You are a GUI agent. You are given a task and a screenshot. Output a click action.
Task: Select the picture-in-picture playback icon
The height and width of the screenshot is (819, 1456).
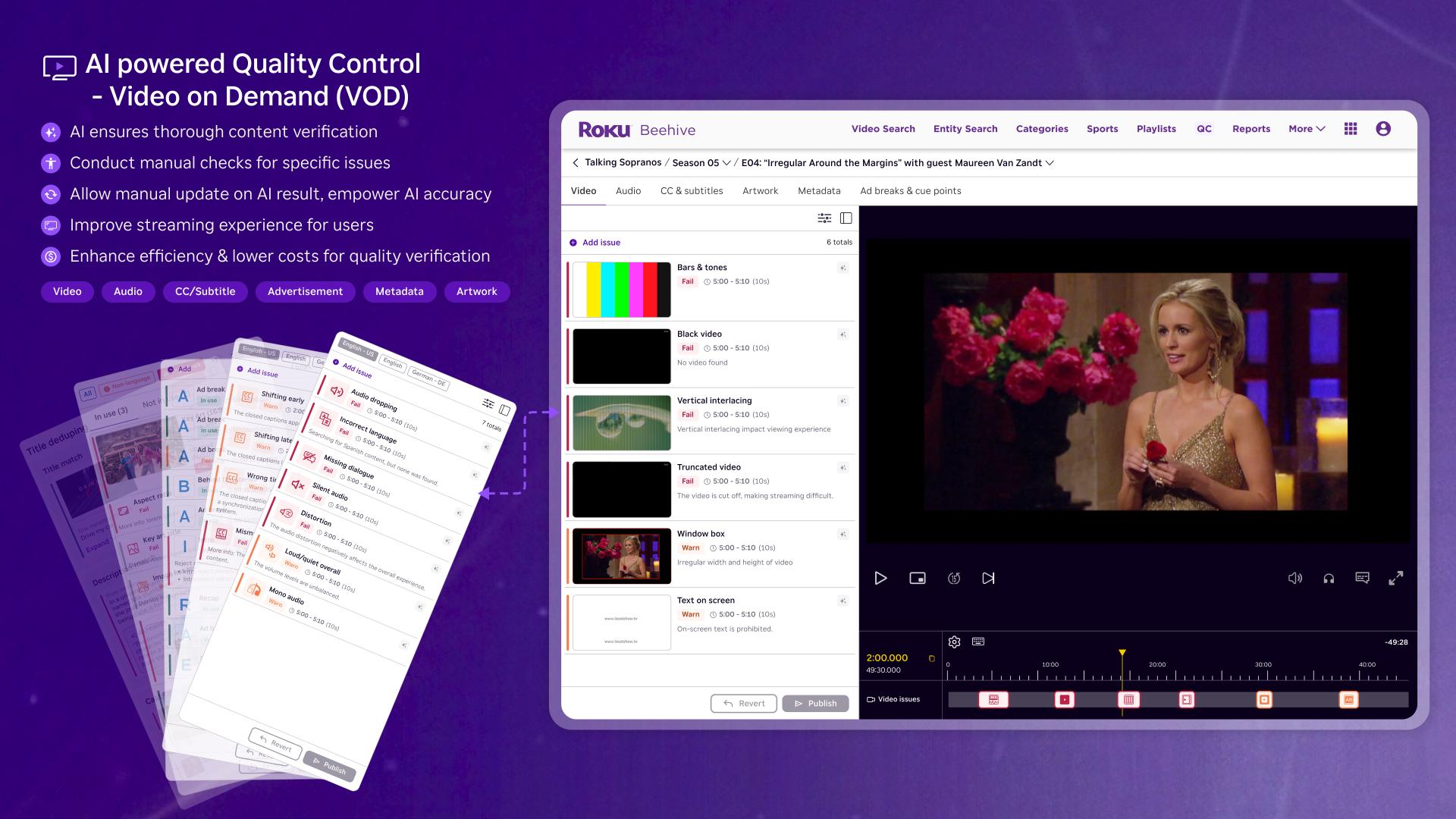click(x=918, y=578)
